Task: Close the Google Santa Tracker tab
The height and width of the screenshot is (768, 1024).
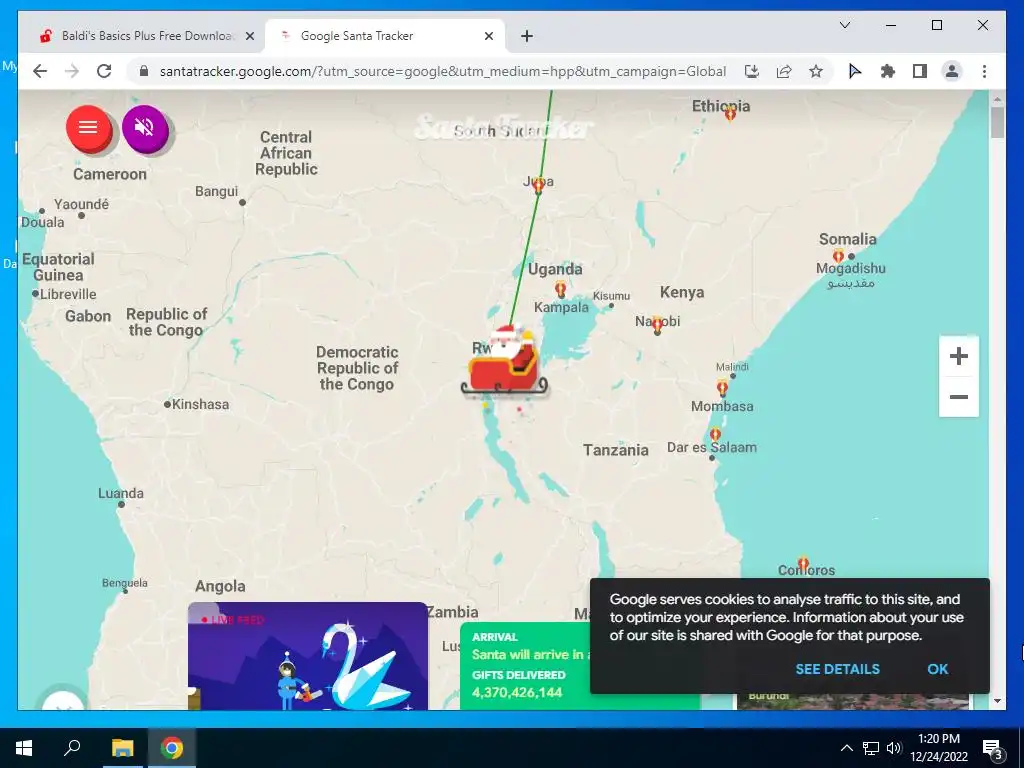Action: tap(488, 37)
